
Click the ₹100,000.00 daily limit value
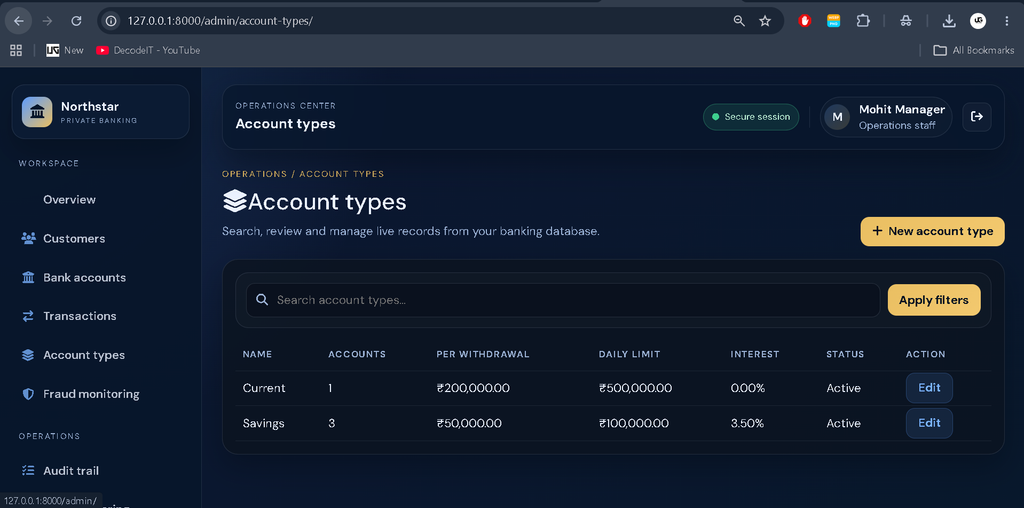[x=633, y=423]
